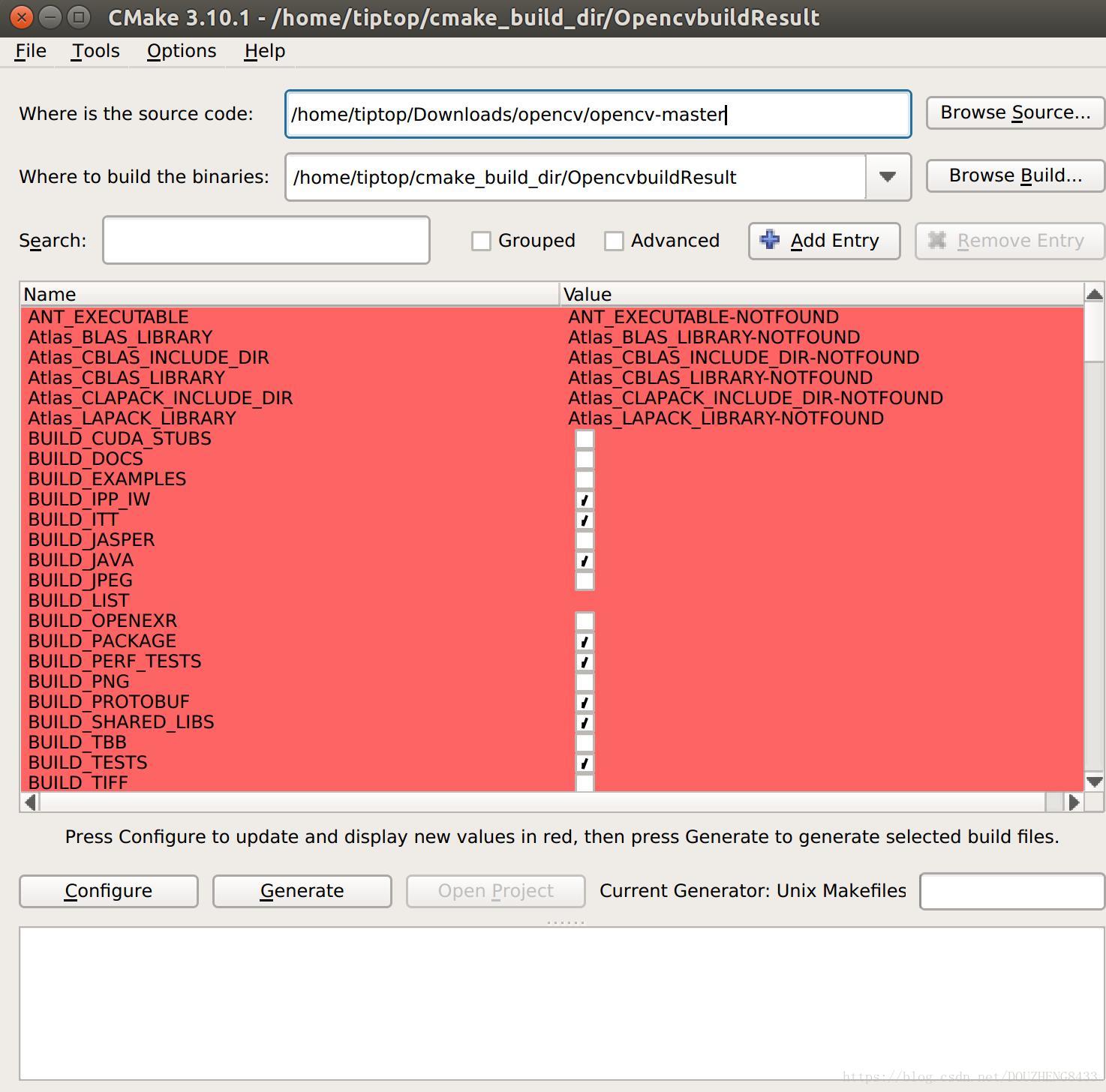
Task: Click the progress bar beside Current Generator
Action: pyautogui.click(x=1012, y=891)
